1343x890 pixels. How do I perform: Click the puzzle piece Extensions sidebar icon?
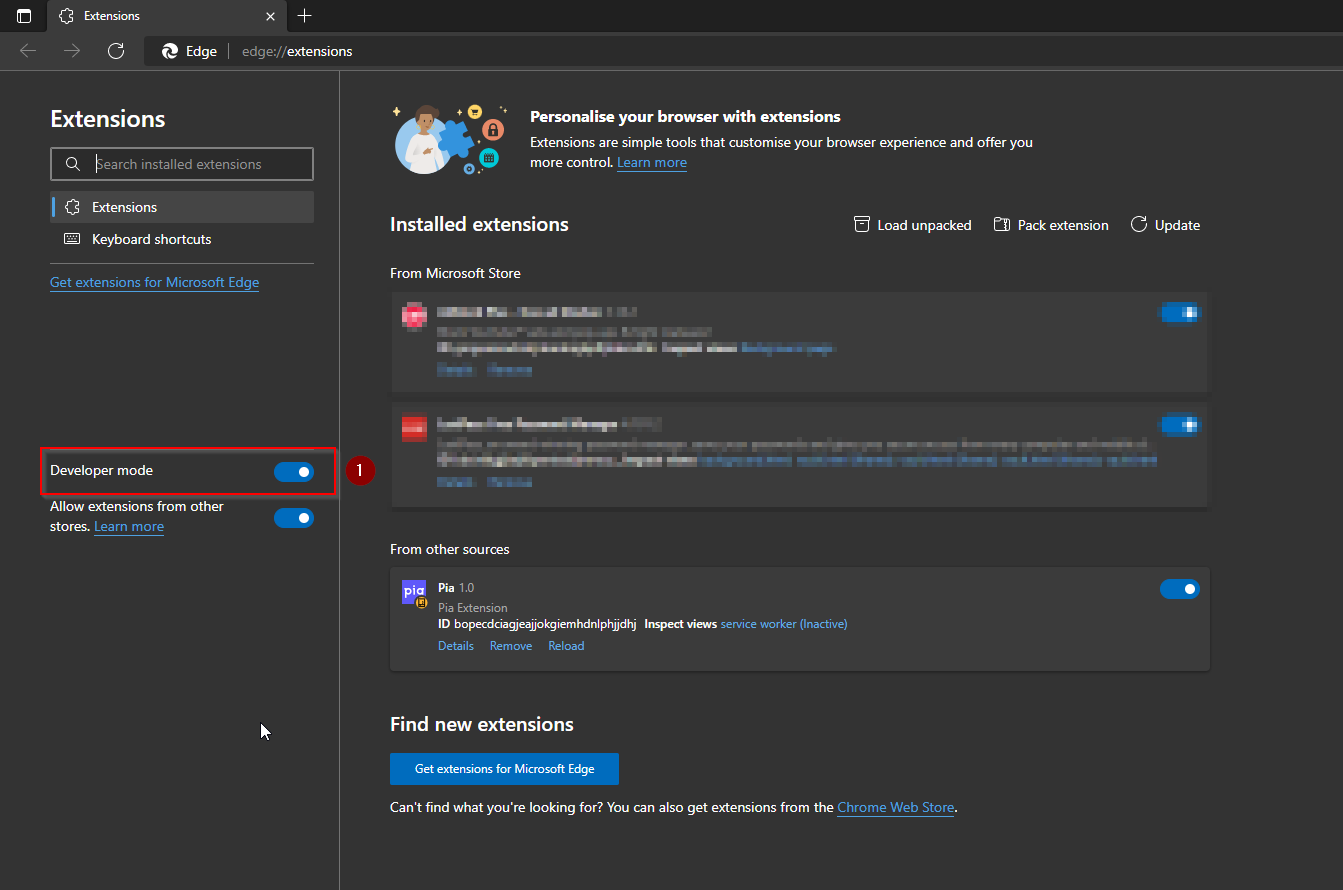[72, 207]
